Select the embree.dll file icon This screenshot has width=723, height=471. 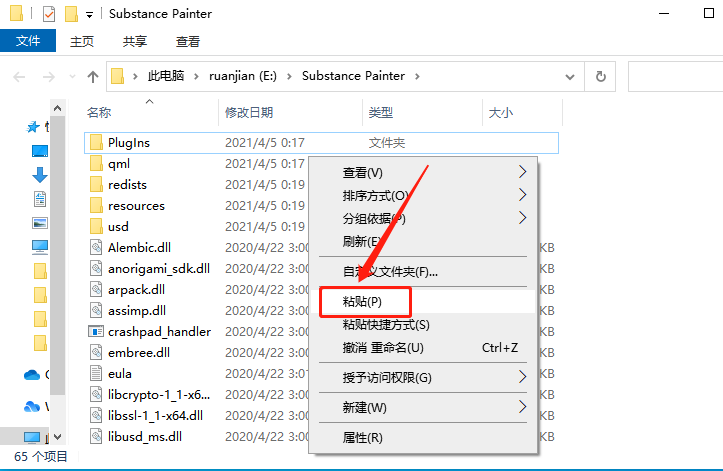tap(96, 352)
